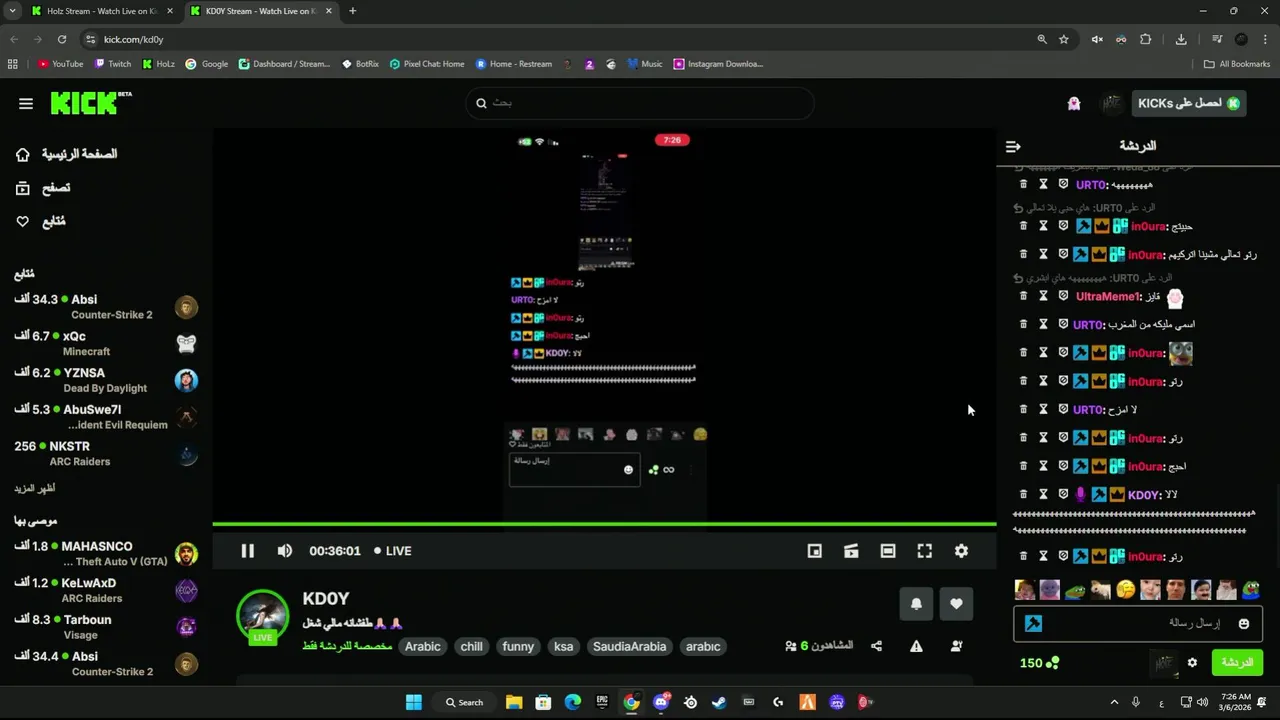This screenshot has height=720, width=1280.
Task: Open moderators icon beside report
Action: 956,646
